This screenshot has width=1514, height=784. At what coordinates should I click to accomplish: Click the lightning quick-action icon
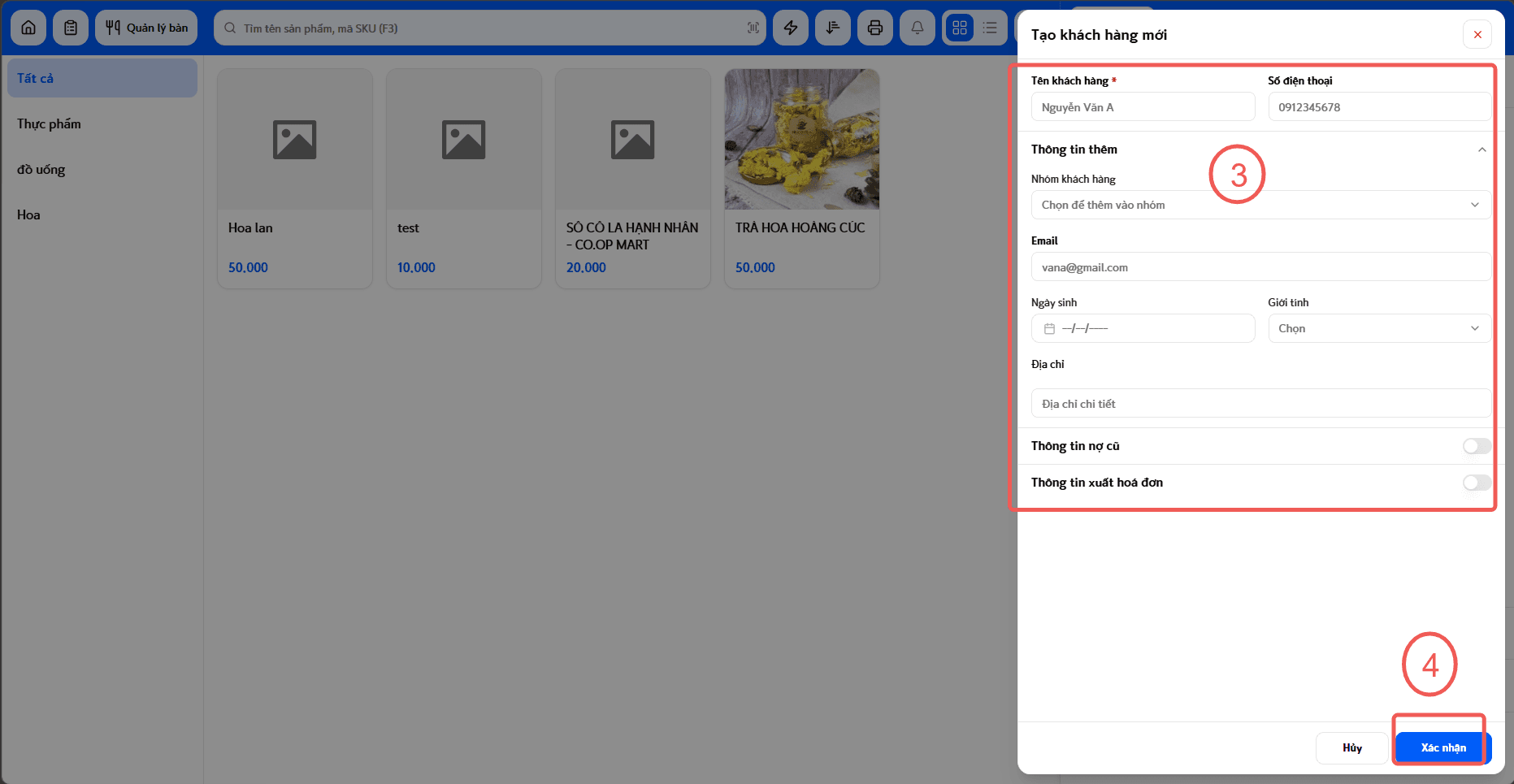pyautogui.click(x=791, y=28)
